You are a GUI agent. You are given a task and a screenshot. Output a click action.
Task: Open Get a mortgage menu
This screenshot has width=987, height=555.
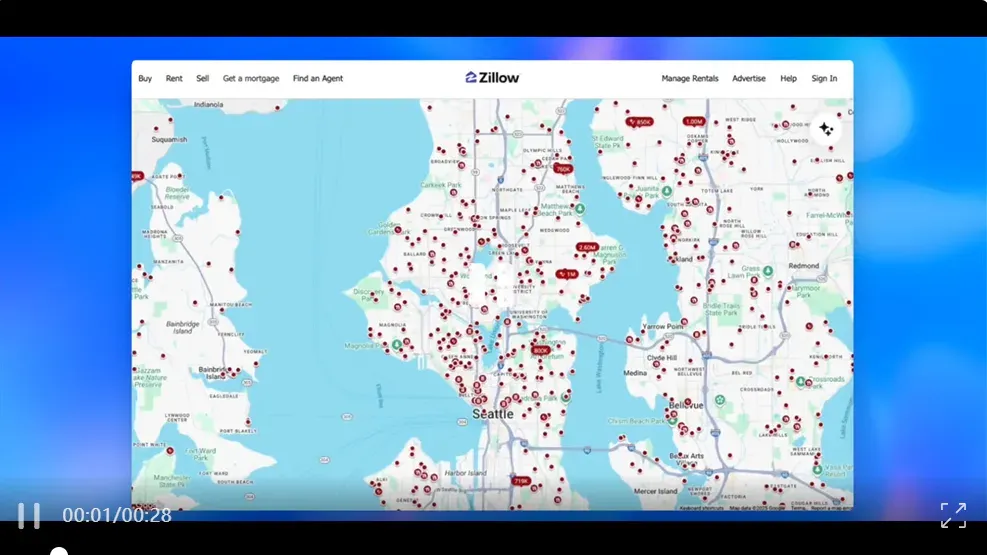pos(251,79)
